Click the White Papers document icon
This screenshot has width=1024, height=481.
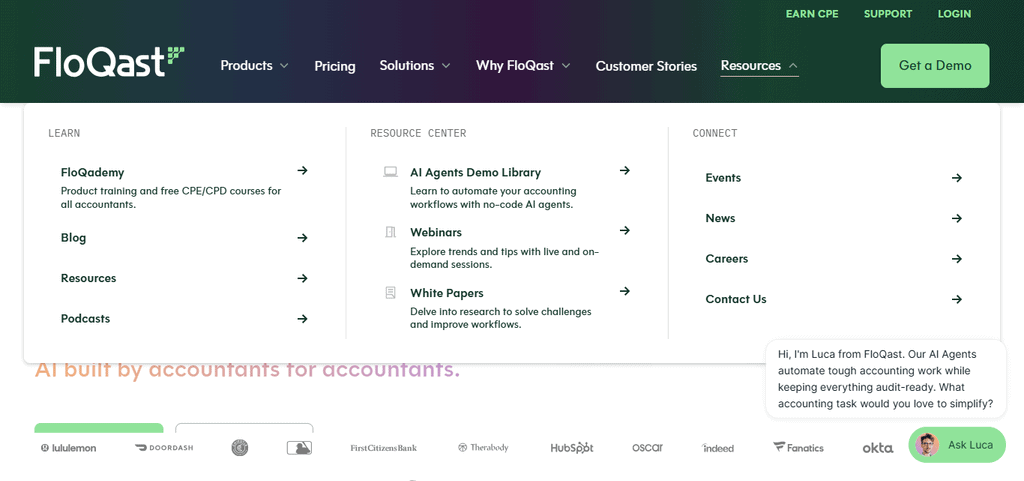click(391, 293)
